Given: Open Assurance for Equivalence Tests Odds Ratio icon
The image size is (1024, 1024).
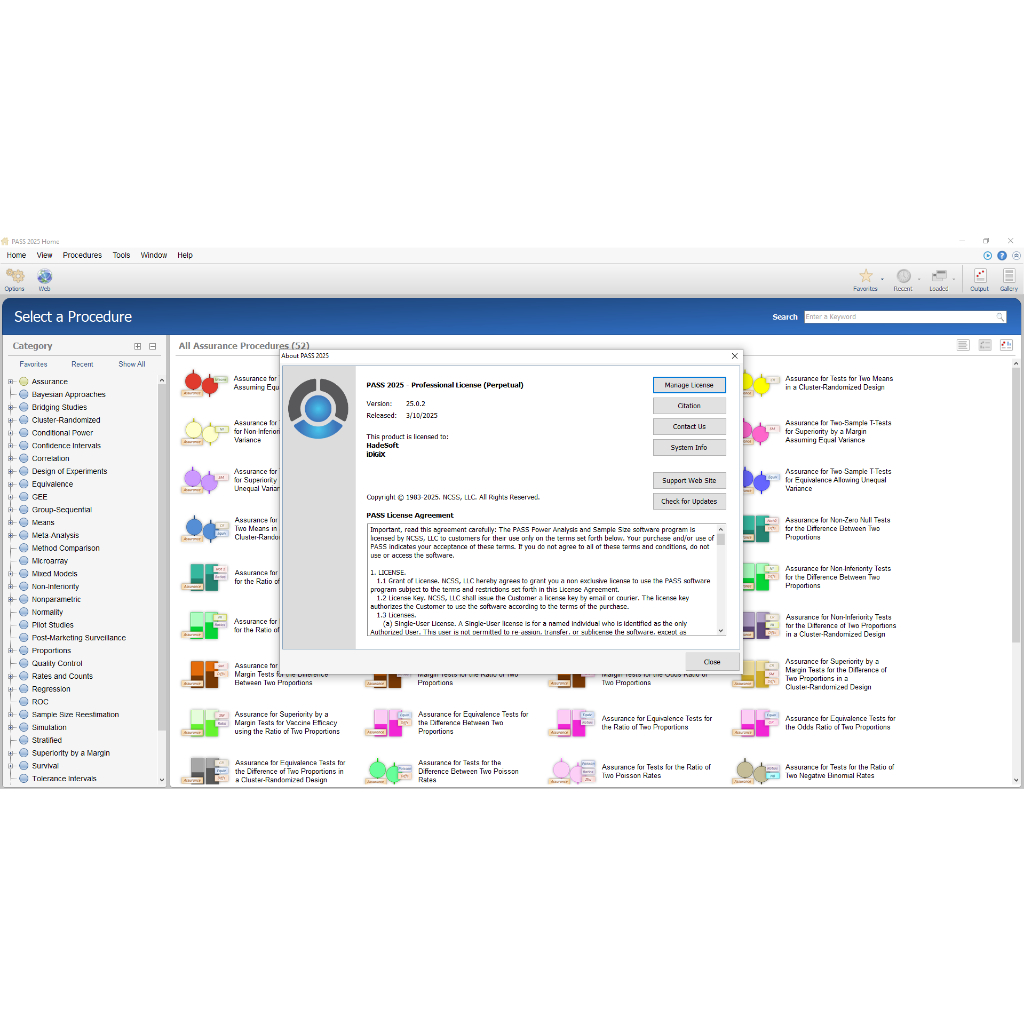Looking at the screenshot, I should pos(758,723).
